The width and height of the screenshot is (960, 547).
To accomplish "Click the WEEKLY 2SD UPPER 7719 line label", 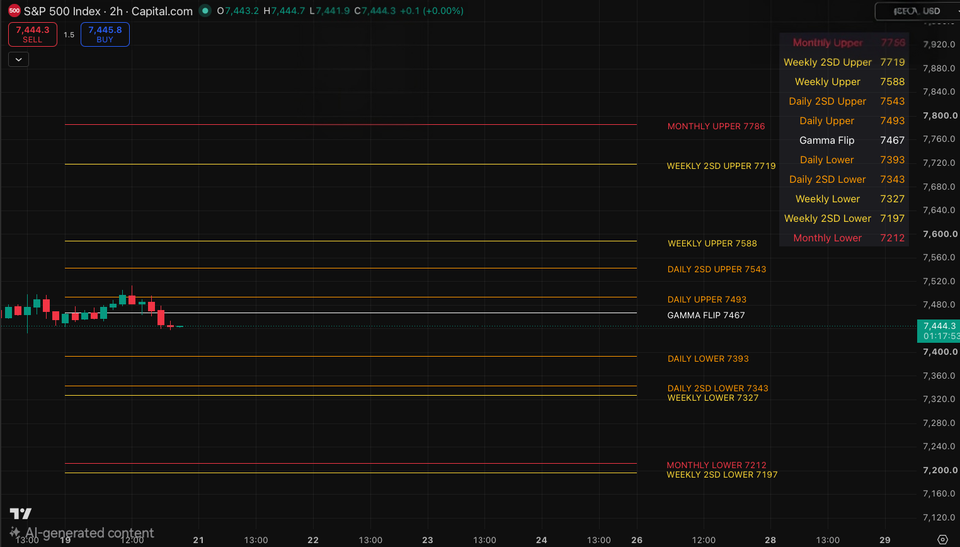I will 721,166.
